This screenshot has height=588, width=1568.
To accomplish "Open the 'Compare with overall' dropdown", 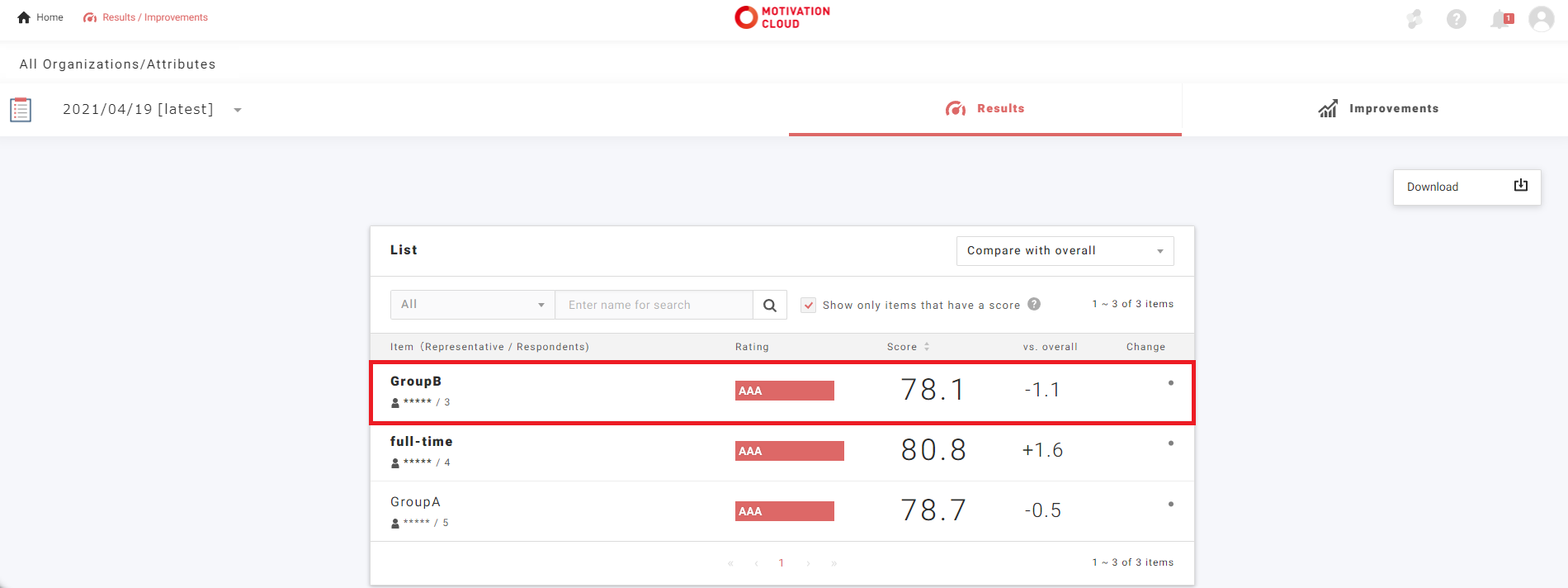I will point(1065,251).
